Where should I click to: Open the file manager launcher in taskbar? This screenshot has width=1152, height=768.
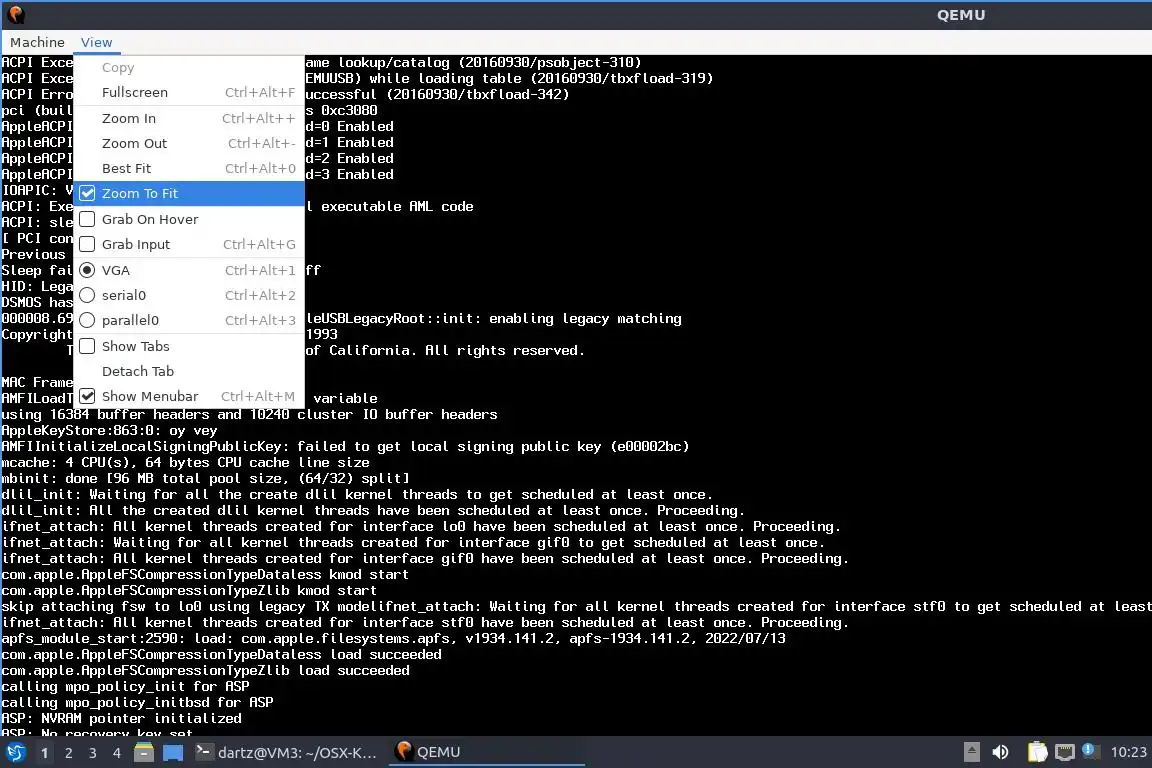[x=144, y=752]
